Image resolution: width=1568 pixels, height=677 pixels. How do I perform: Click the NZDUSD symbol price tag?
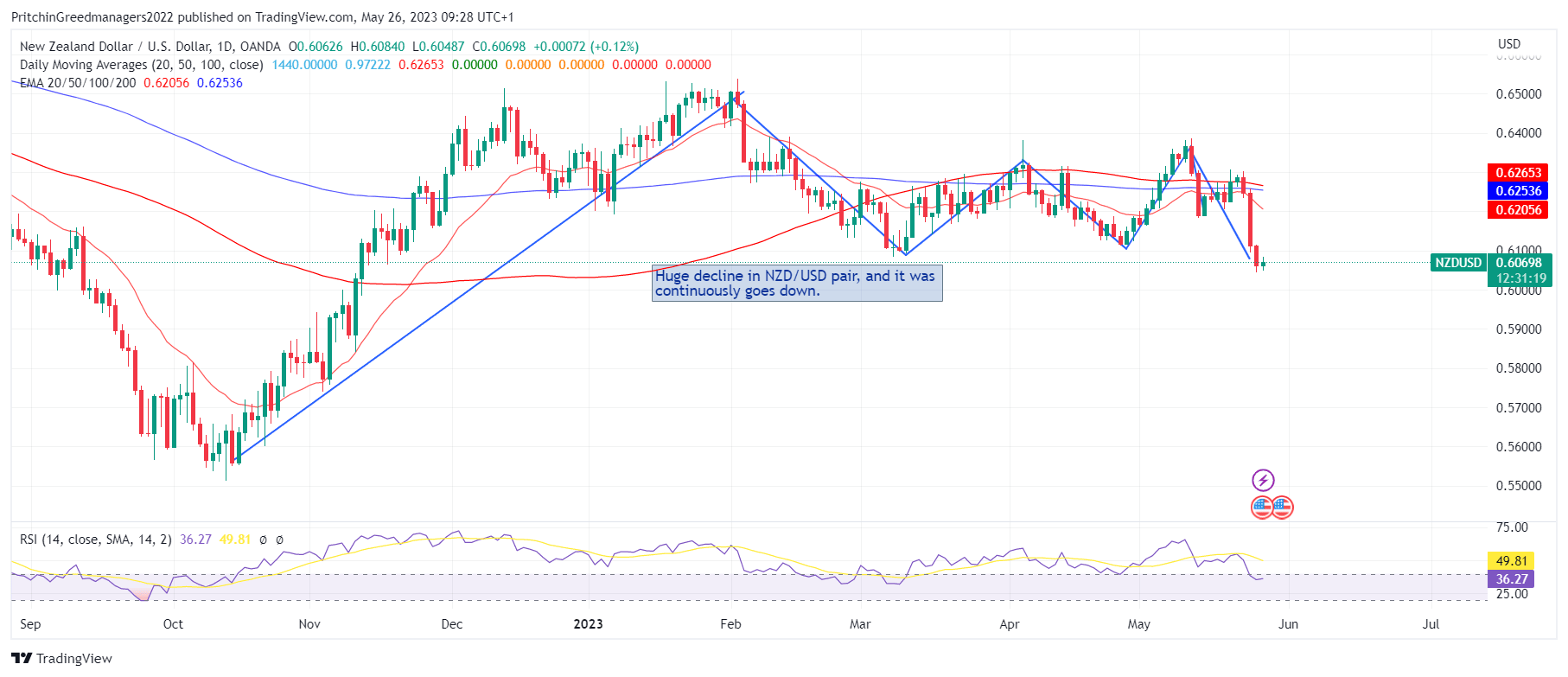point(1457,263)
